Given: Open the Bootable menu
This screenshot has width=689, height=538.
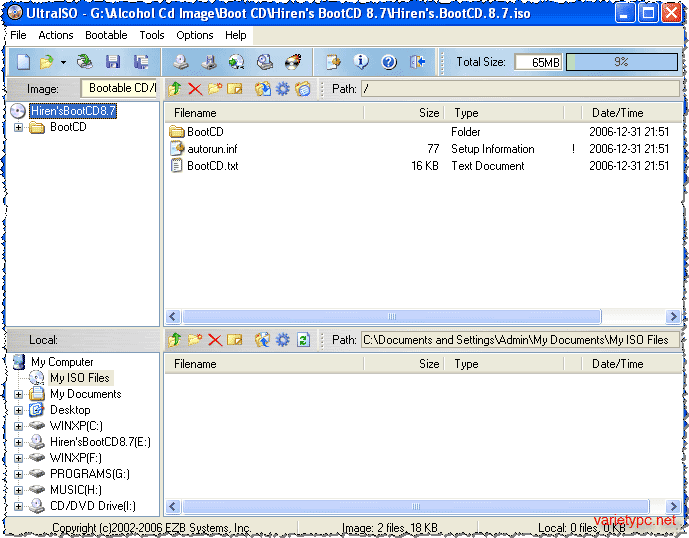Looking at the screenshot, I should [x=106, y=35].
